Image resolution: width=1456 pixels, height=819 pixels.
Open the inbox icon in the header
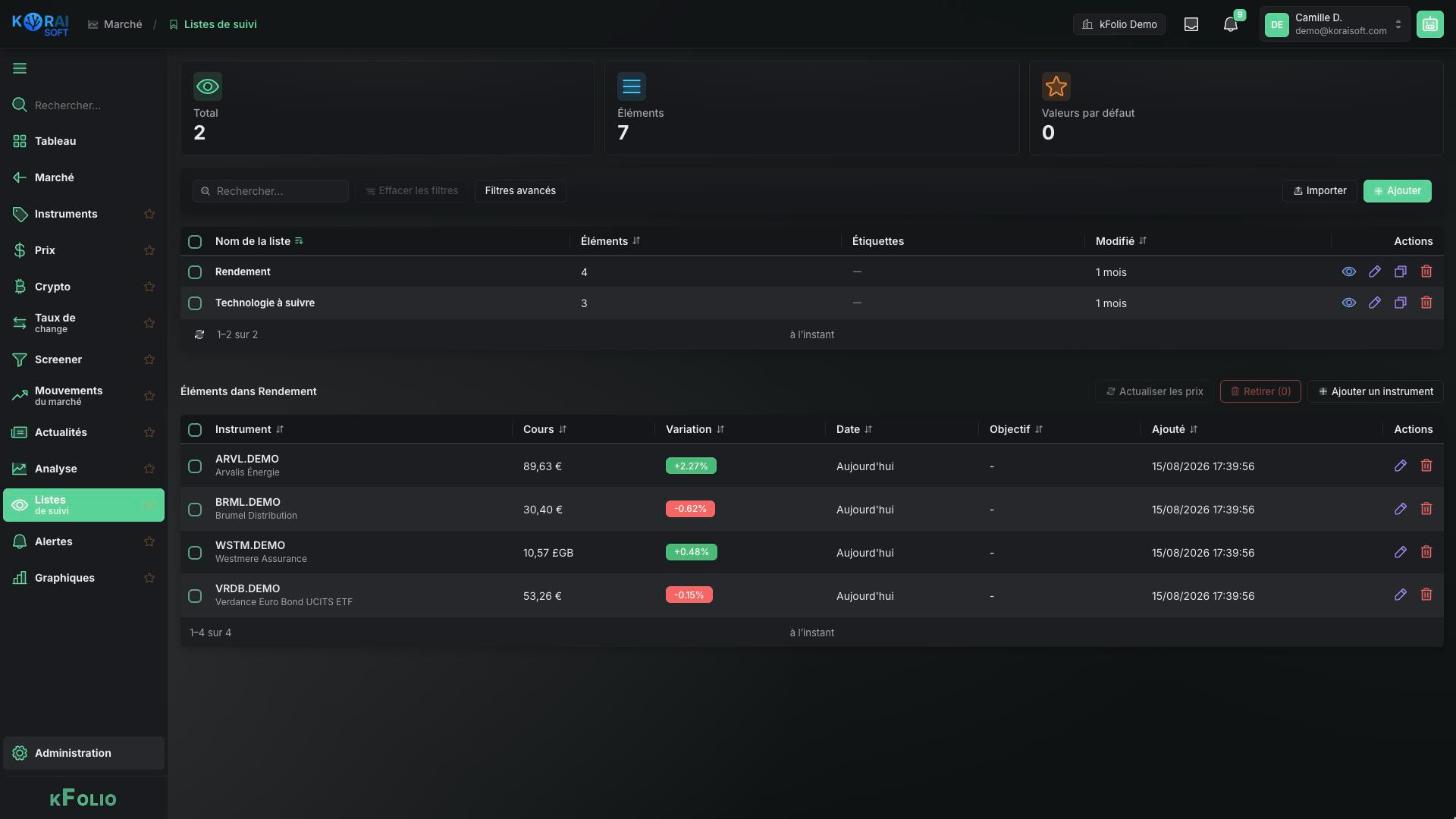click(1191, 24)
